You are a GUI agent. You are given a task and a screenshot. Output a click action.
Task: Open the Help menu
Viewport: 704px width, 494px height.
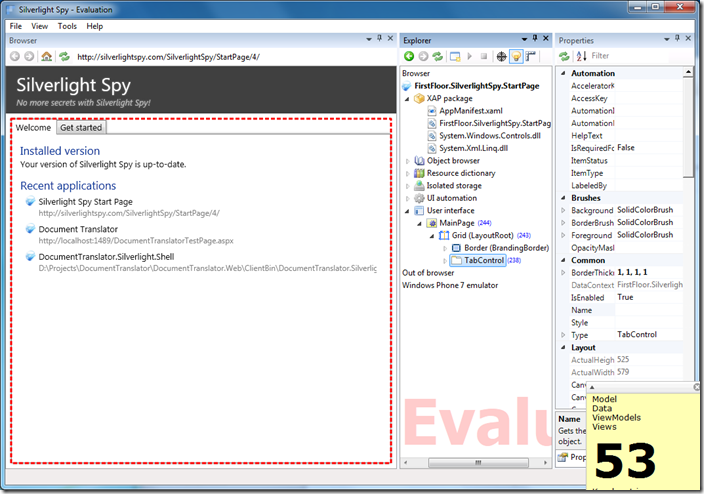point(95,26)
